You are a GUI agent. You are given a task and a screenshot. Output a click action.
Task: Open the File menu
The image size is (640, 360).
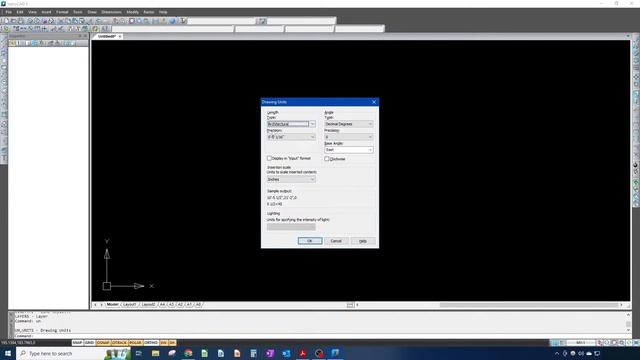9,12
